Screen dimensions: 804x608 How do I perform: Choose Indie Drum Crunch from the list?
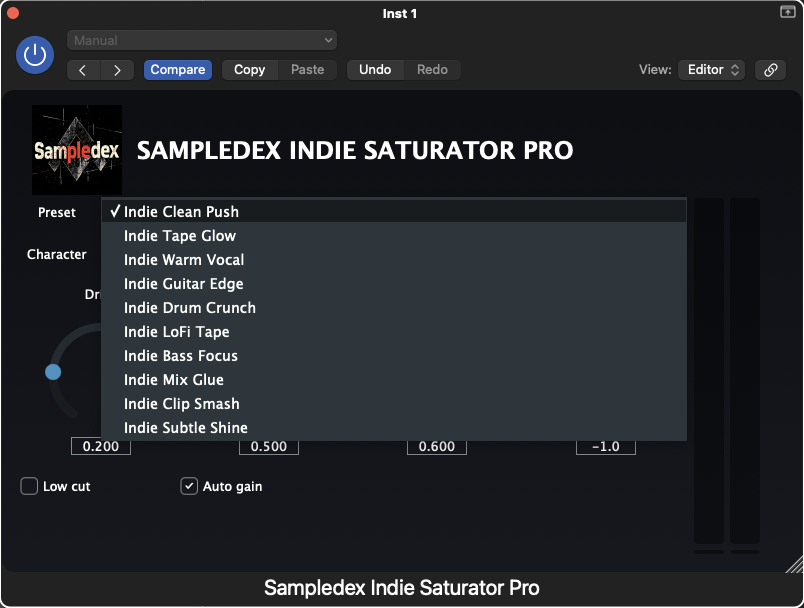[x=189, y=307]
